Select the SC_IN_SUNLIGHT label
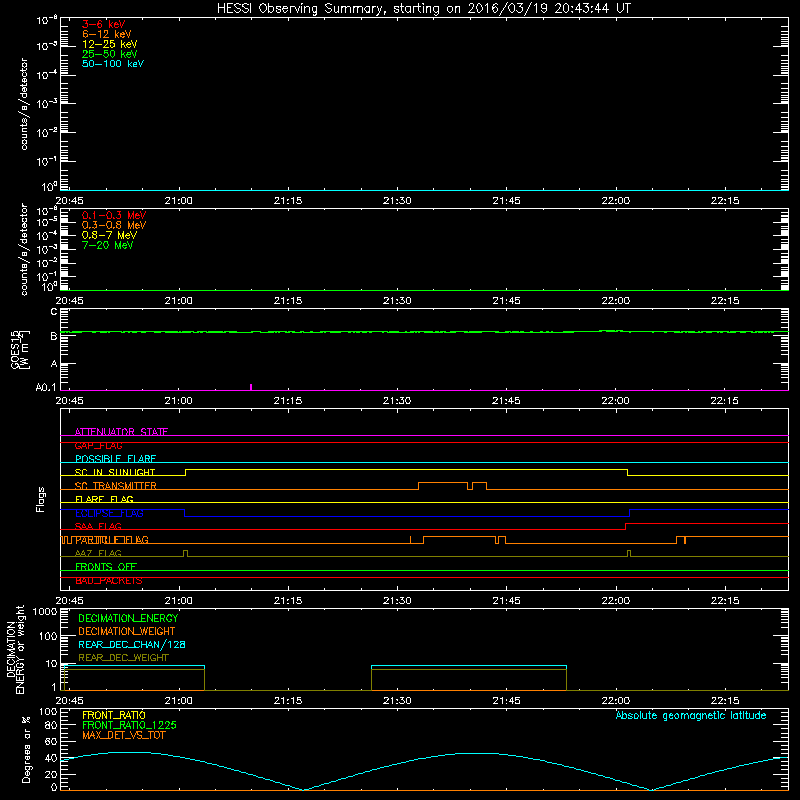This screenshot has height=800, width=800. tap(115, 472)
